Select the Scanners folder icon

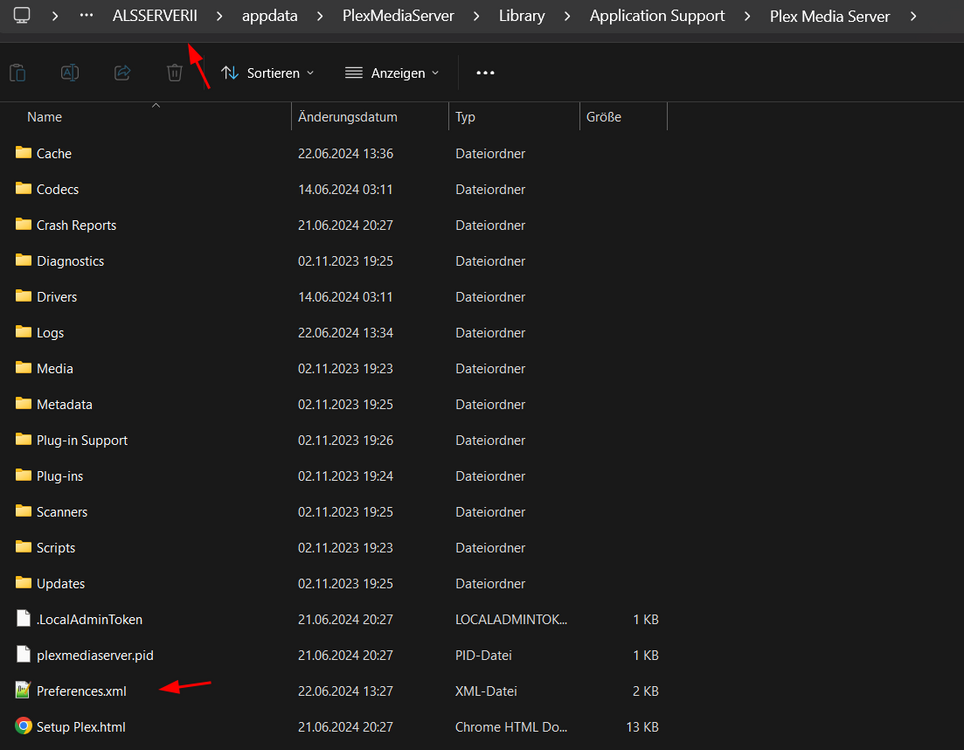tap(23, 511)
